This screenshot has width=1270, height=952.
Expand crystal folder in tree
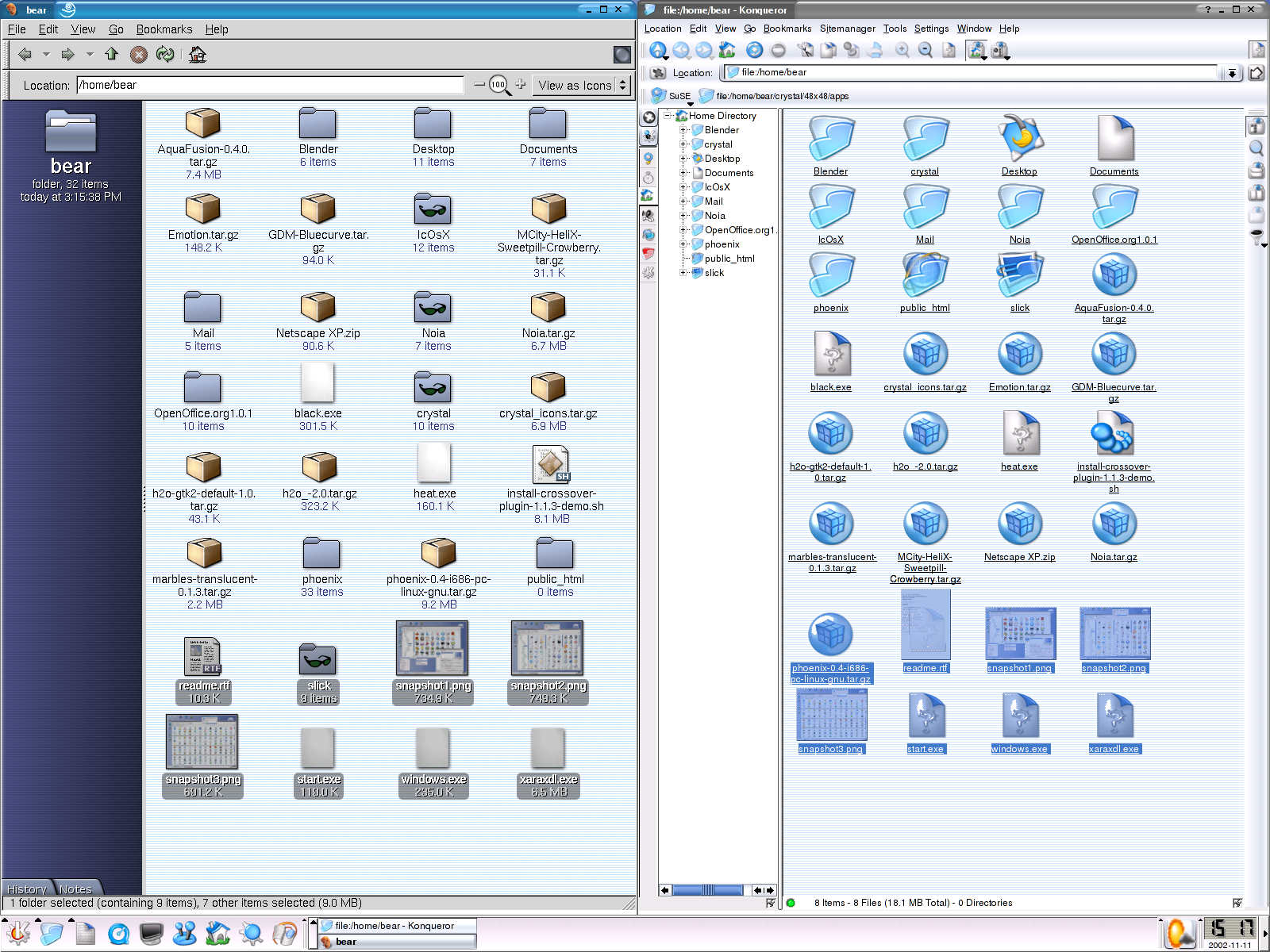(x=683, y=144)
